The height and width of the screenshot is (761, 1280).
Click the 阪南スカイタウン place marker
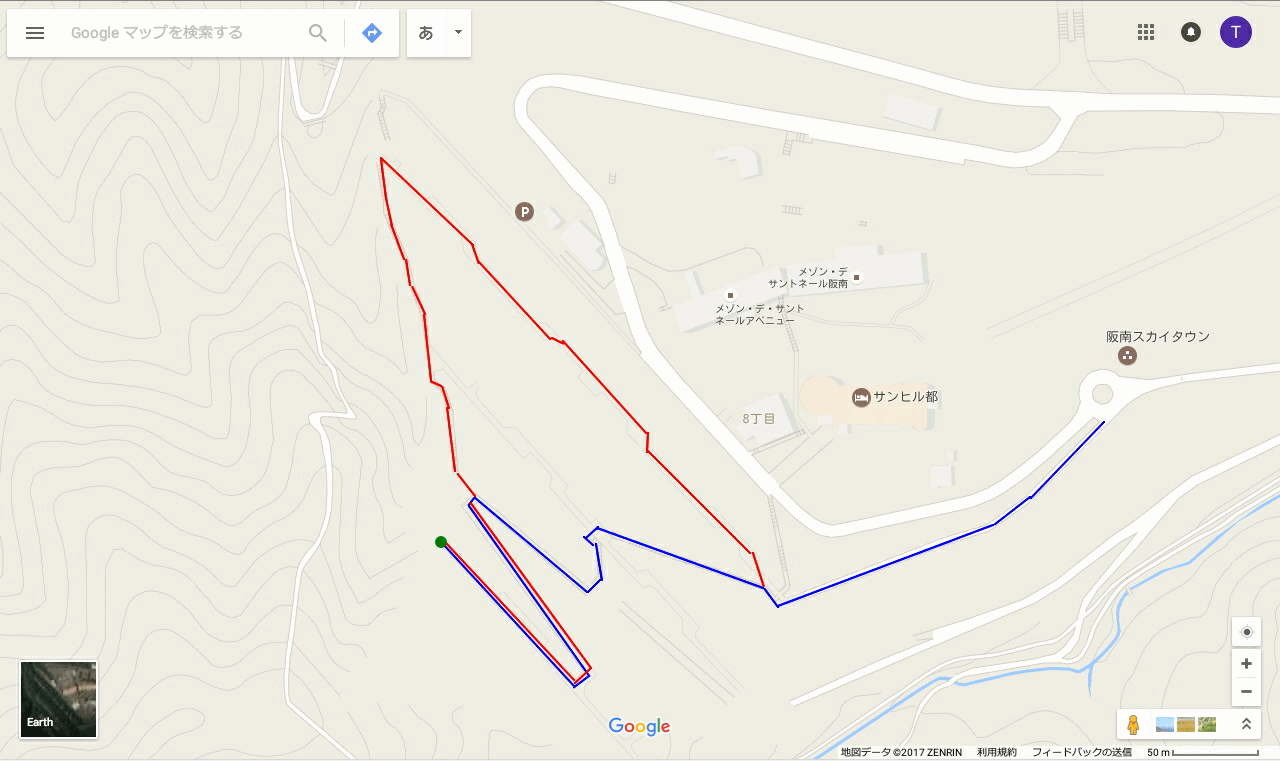(1127, 356)
